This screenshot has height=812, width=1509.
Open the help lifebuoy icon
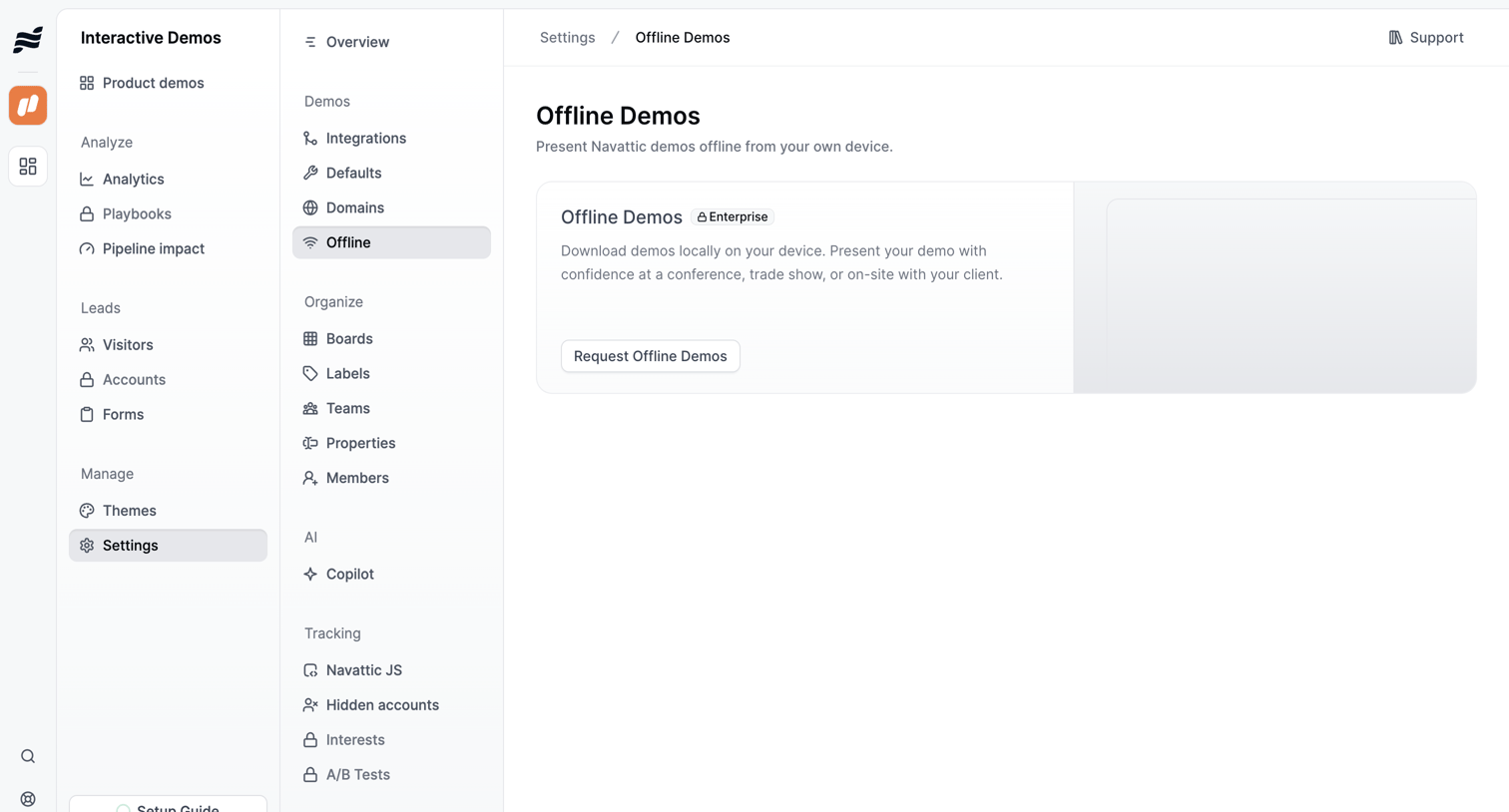coord(28,799)
